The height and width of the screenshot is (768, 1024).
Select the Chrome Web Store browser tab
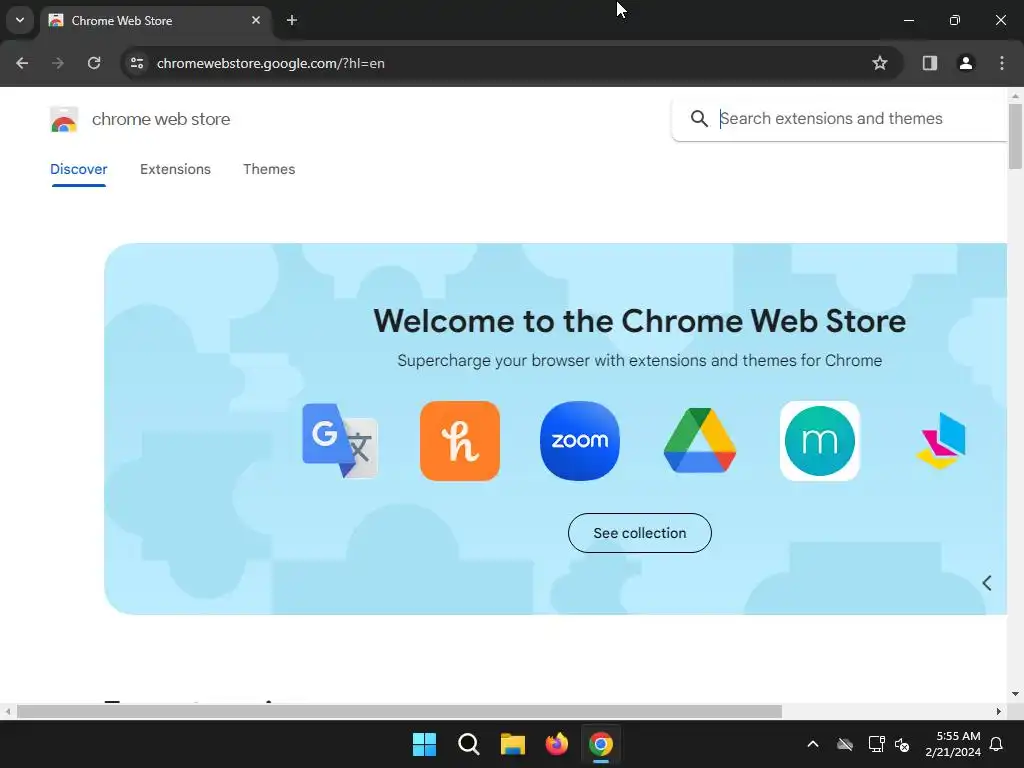[x=155, y=20]
